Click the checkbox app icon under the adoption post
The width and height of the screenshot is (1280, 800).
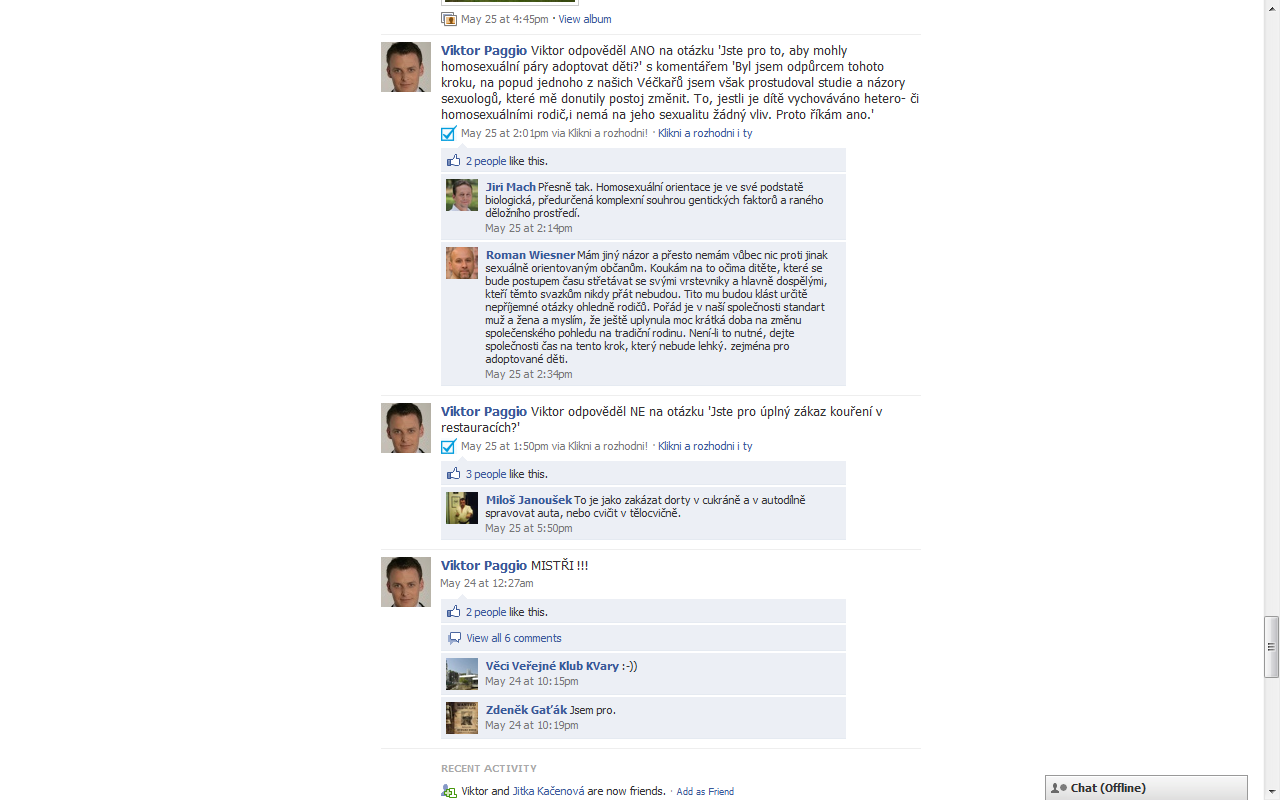pyautogui.click(x=448, y=133)
